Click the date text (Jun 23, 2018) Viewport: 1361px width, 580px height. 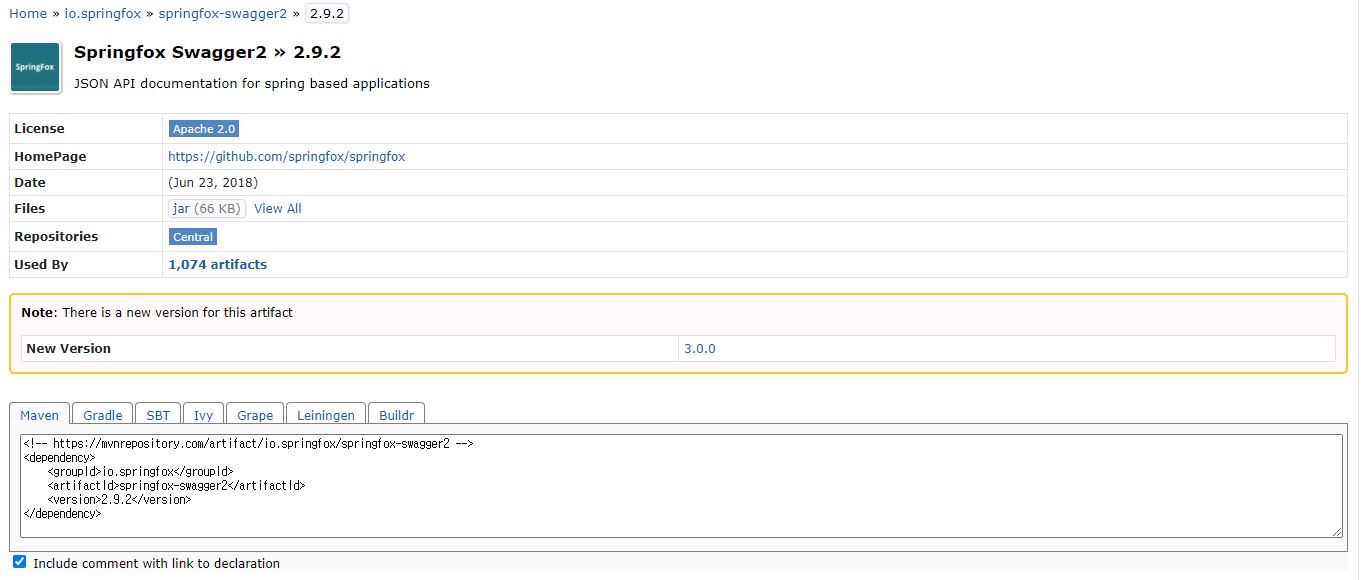click(x=213, y=183)
